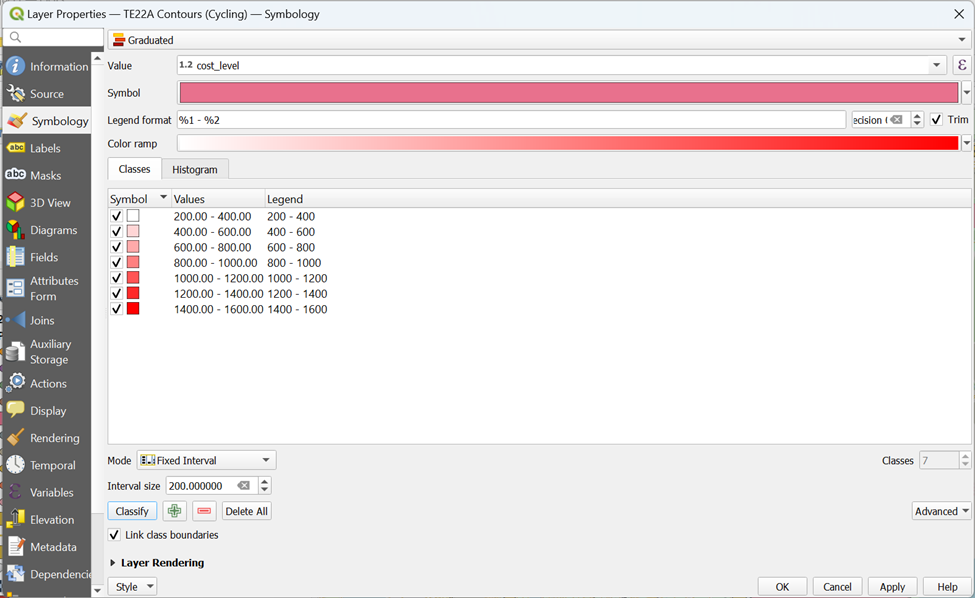Open the Information panel icon

click(x=16, y=67)
